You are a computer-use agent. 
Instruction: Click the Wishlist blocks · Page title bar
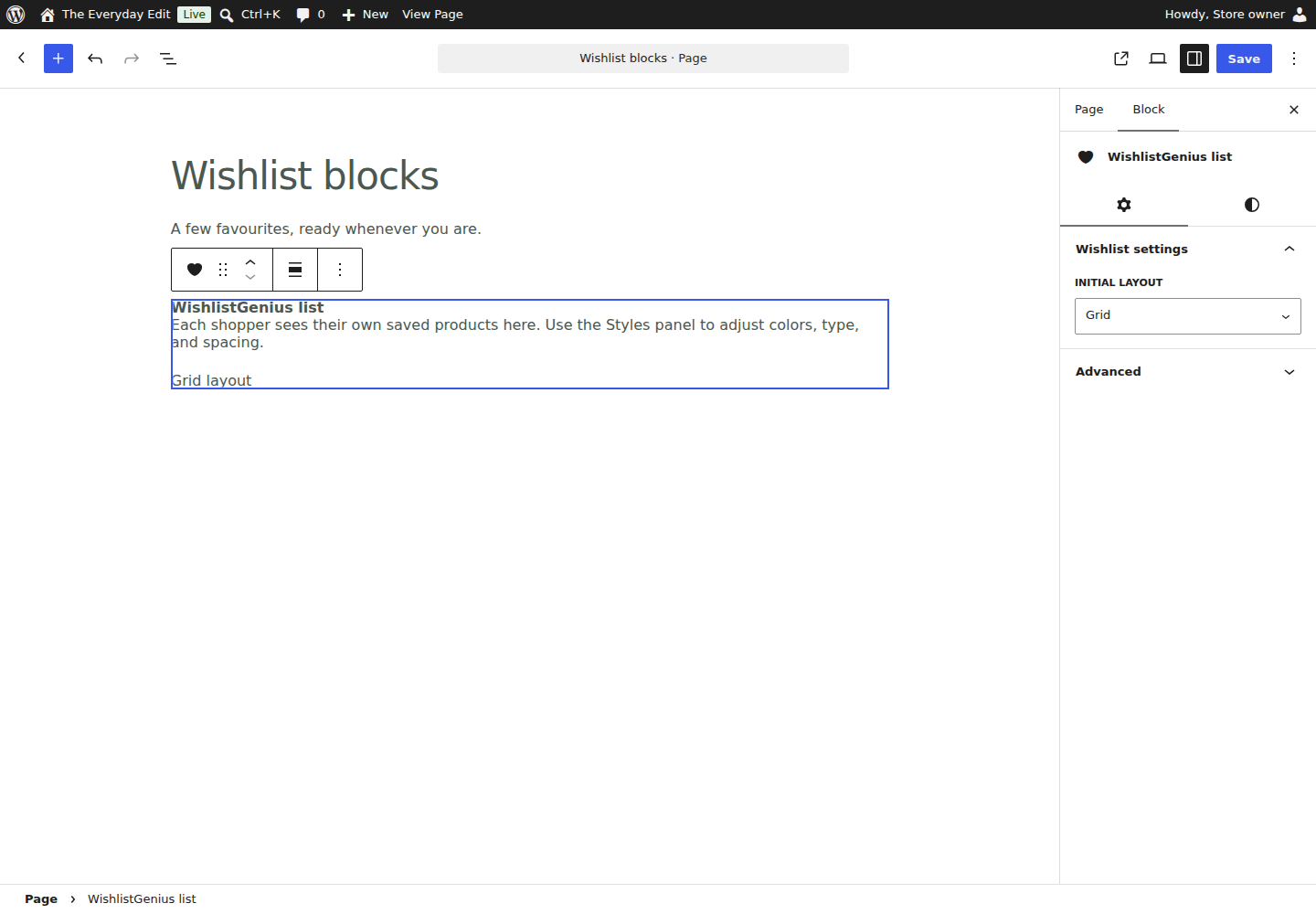[643, 58]
